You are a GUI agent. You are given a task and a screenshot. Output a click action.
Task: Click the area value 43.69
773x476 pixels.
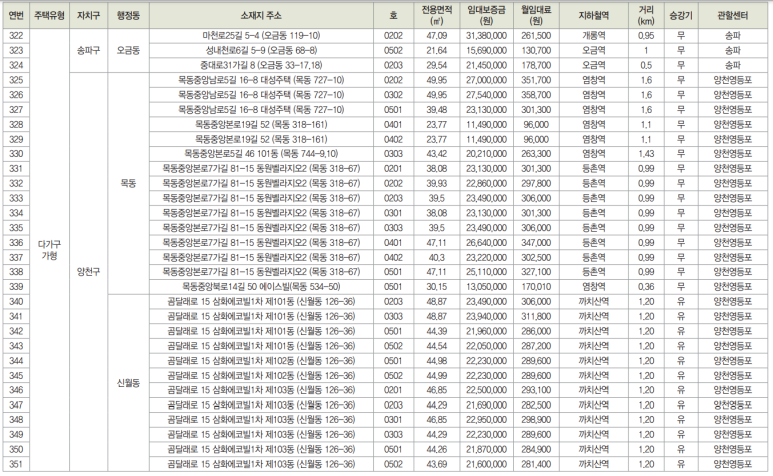437,464
